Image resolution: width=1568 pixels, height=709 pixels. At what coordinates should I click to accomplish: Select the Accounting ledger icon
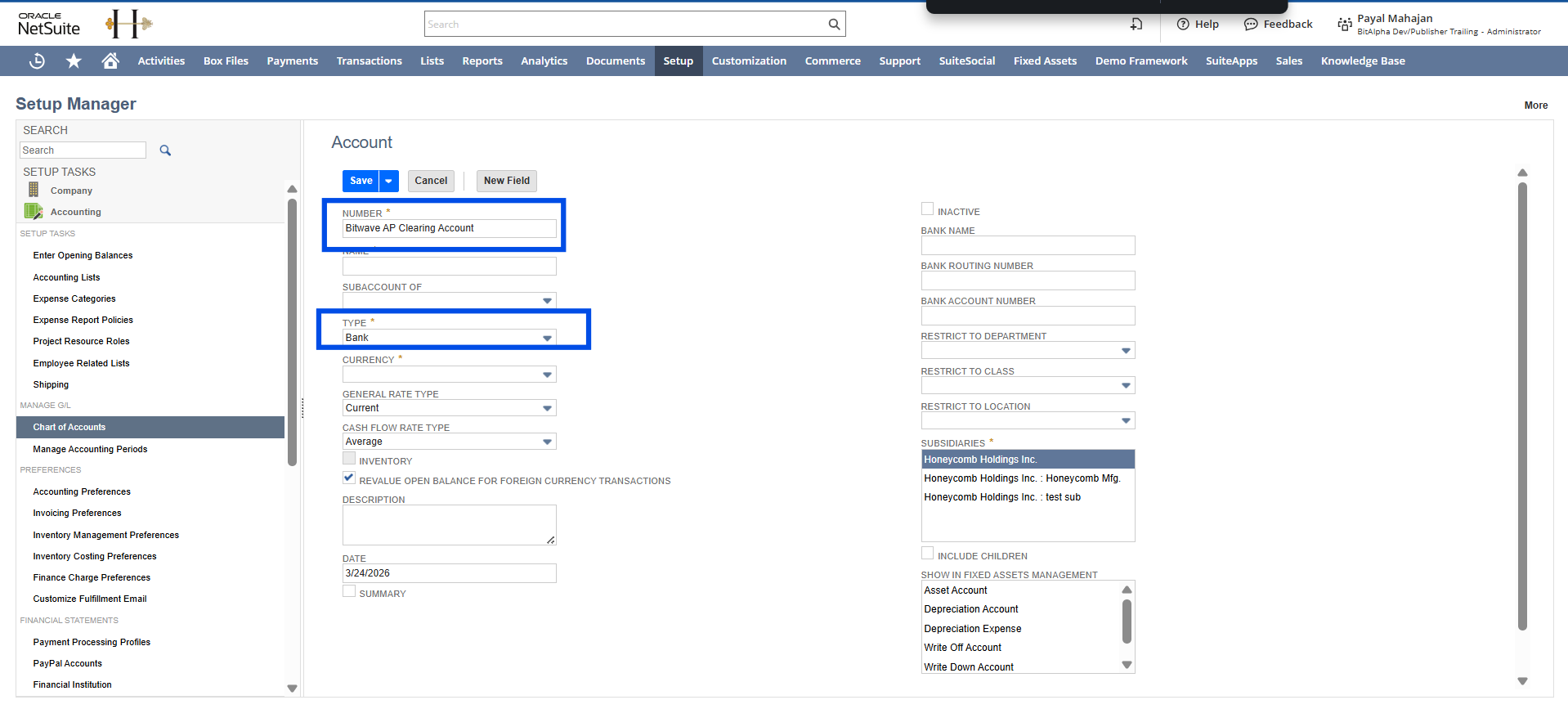(34, 211)
